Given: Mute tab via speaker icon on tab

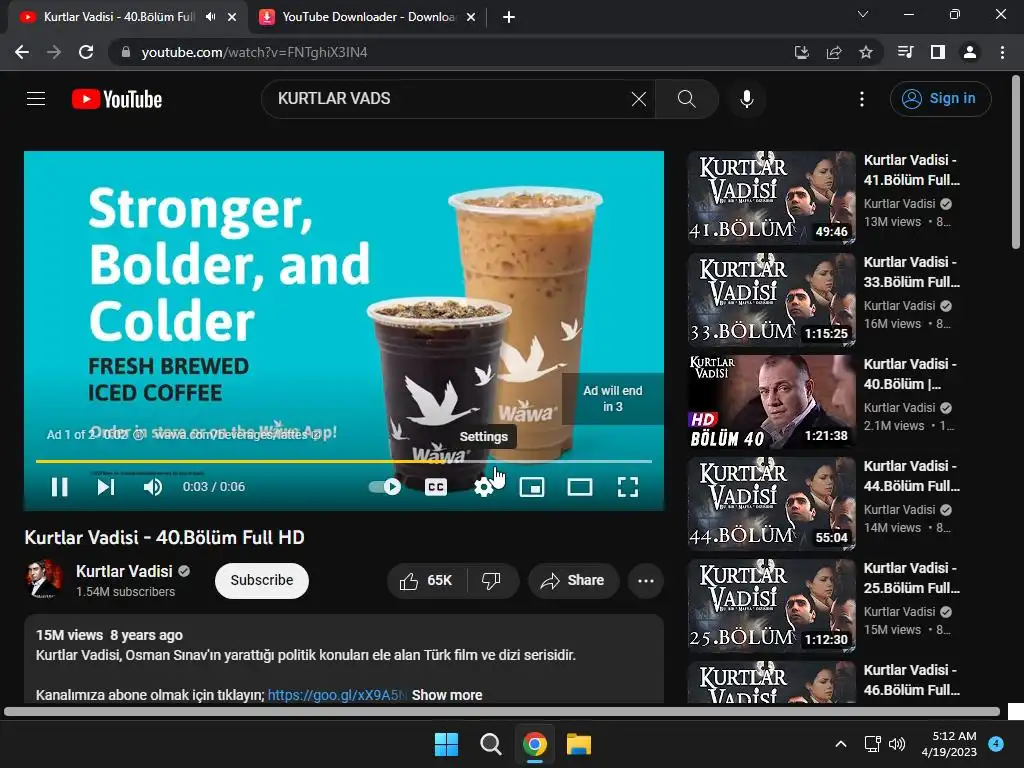Looking at the screenshot, I should tap(210, 17).
